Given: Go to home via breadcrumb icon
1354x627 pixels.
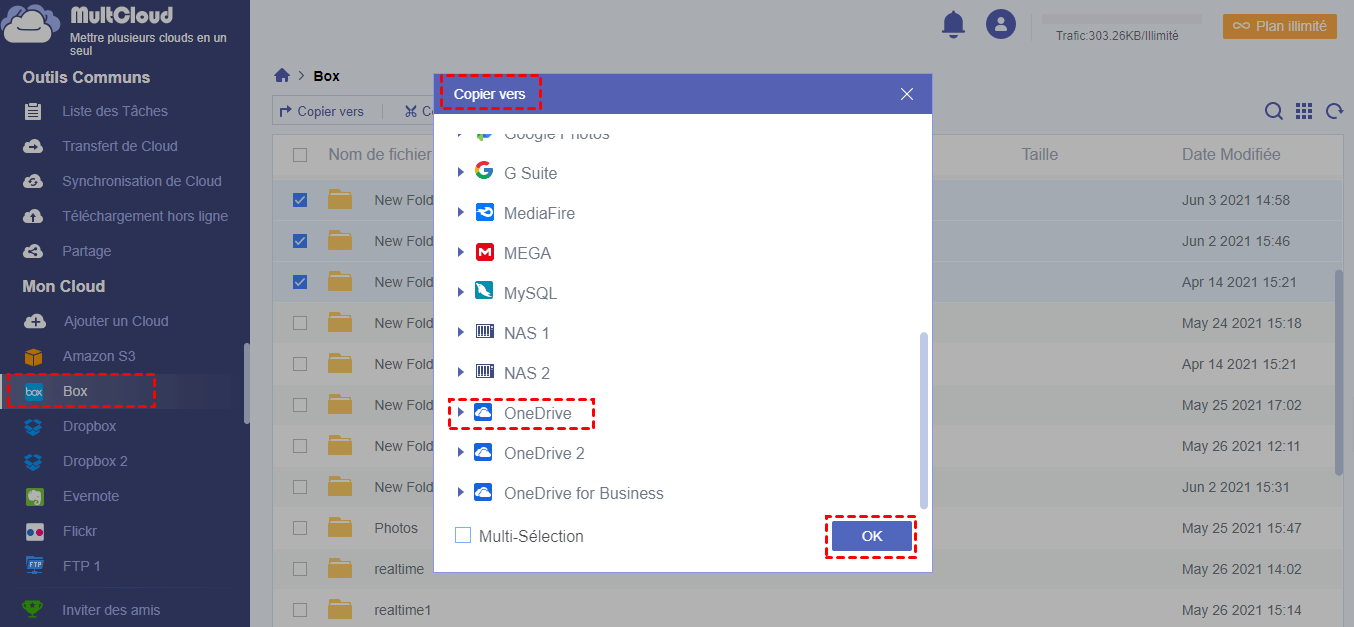Looking at the screenshot, I should point(282,76).
